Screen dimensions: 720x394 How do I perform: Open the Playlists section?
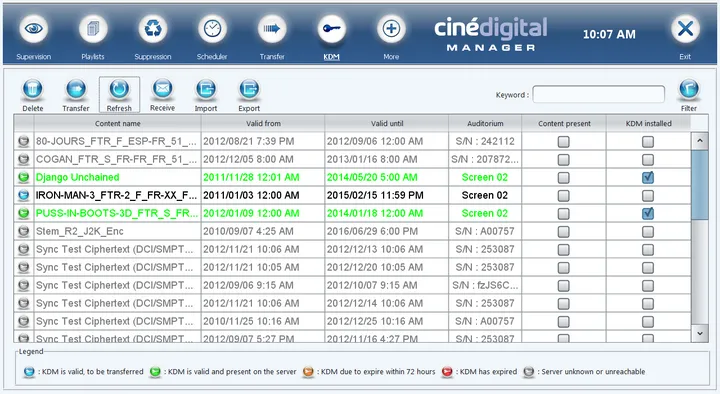(x=93, y=29)
